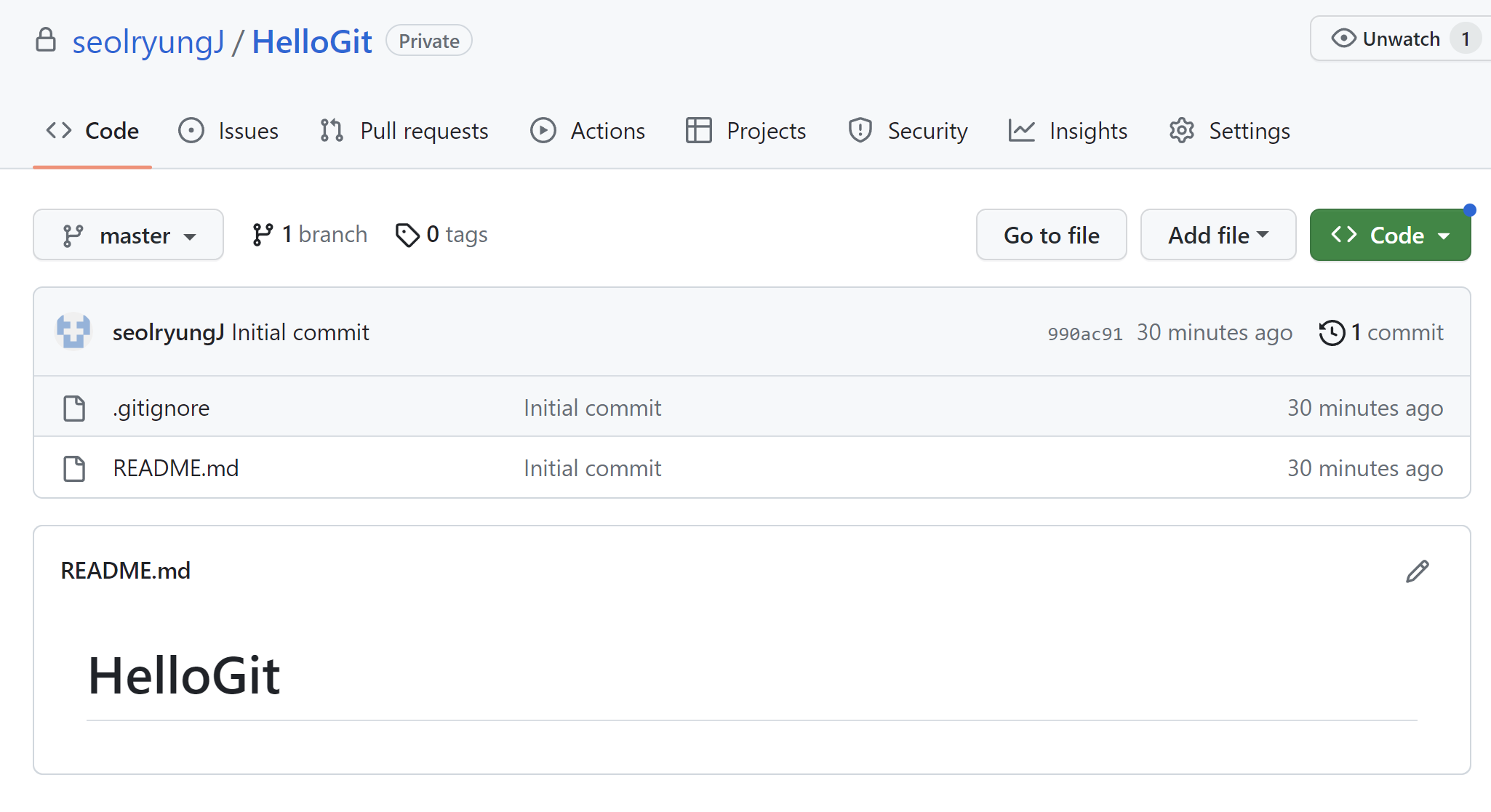
Task: Click the branch icon beside 1 branch
Action: coord(263,235)
